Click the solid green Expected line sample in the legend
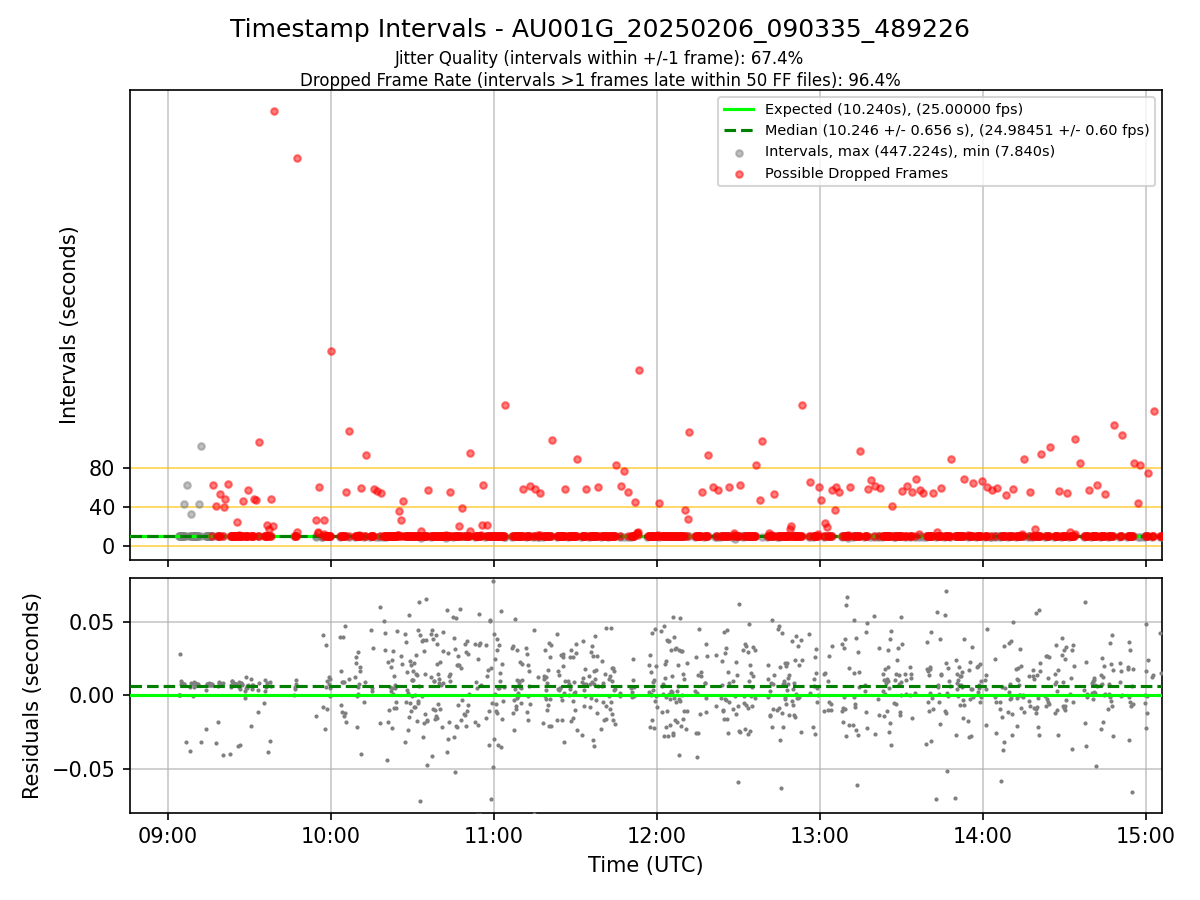This screenshot has width=1200, height=900. tap(739, 109)
